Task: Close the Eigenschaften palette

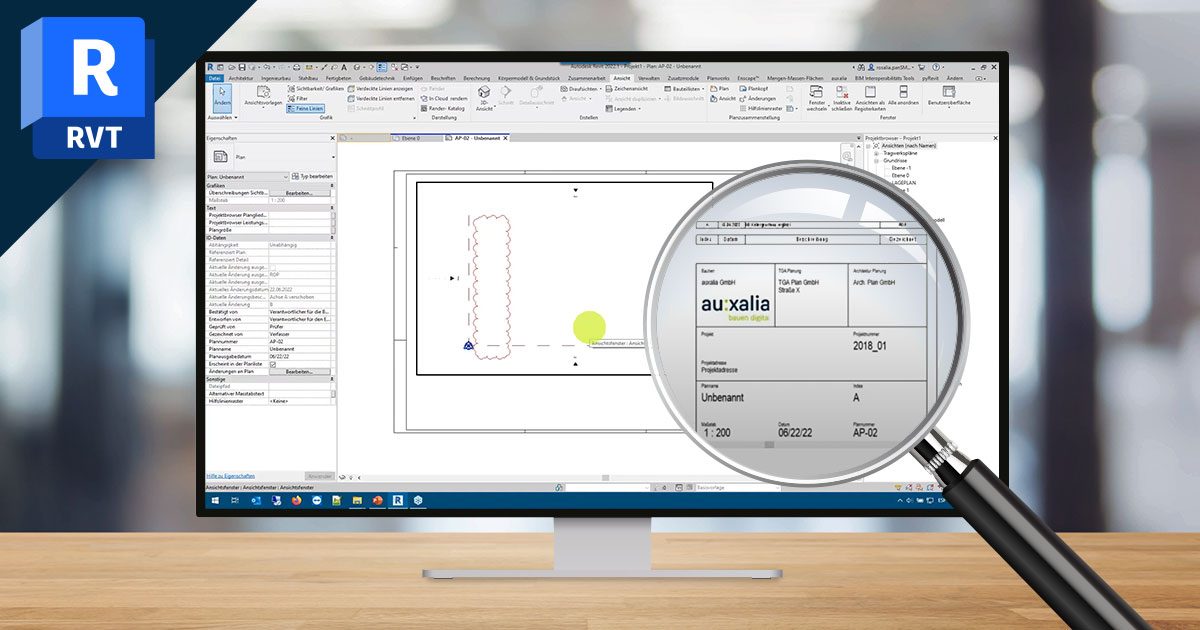Action: click(x=332, y=138)
